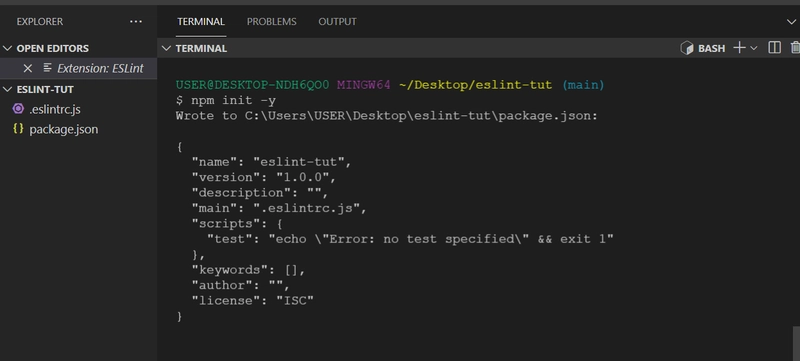This screenshot has width=800, height=361.
Task: Collapse the OPEN EDITORS section
Action: coord(7,48)
